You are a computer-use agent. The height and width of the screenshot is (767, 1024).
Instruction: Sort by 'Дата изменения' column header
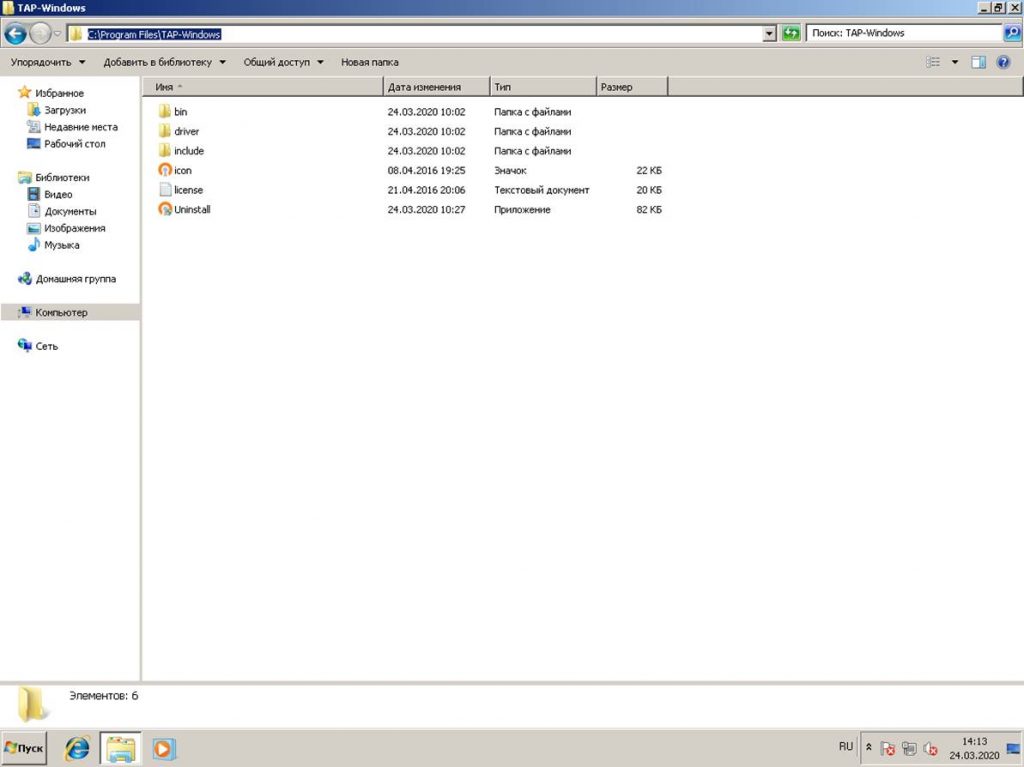coord(436,87)
